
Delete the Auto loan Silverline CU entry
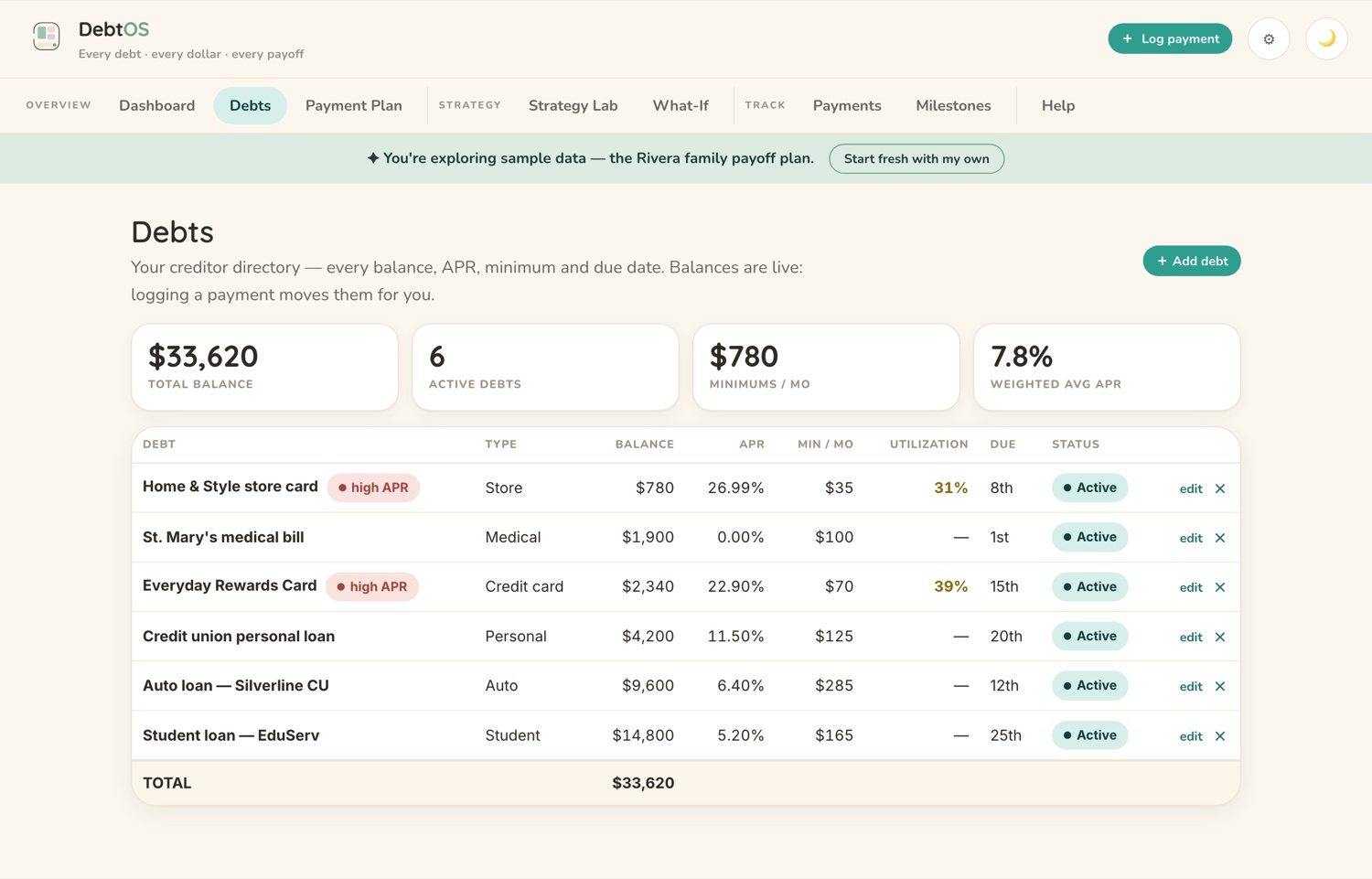coord(1220,686)
